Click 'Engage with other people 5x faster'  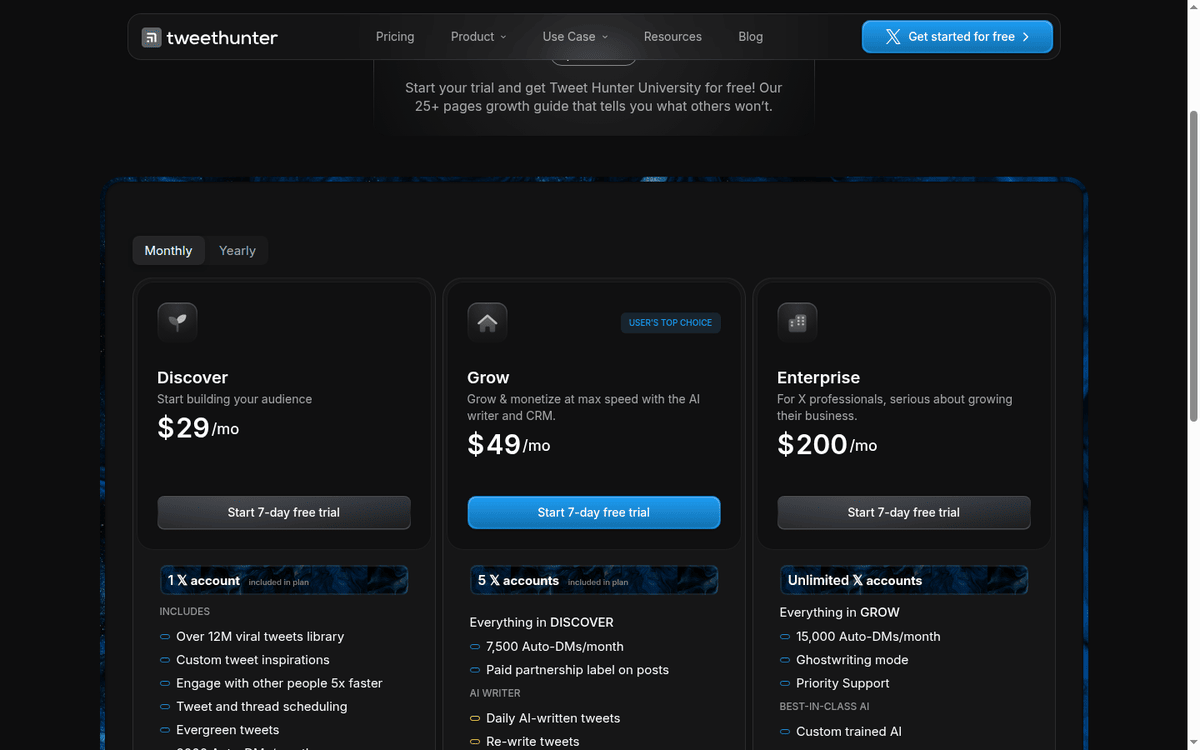[x=279, y=684]
